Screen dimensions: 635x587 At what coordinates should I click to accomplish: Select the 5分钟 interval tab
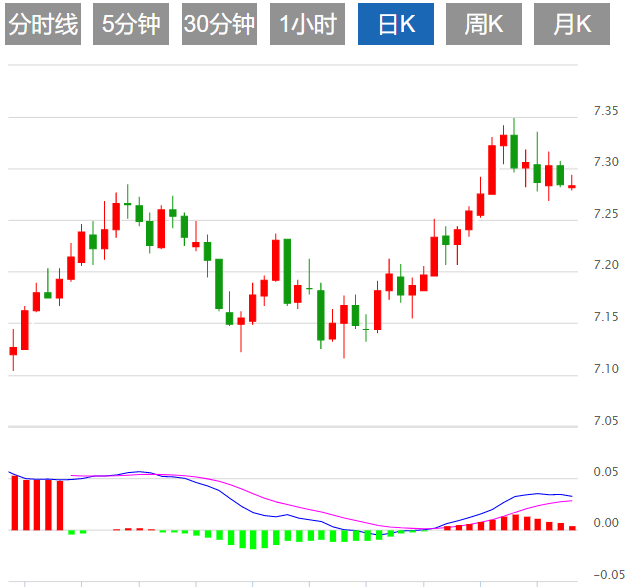click(131, 24)
